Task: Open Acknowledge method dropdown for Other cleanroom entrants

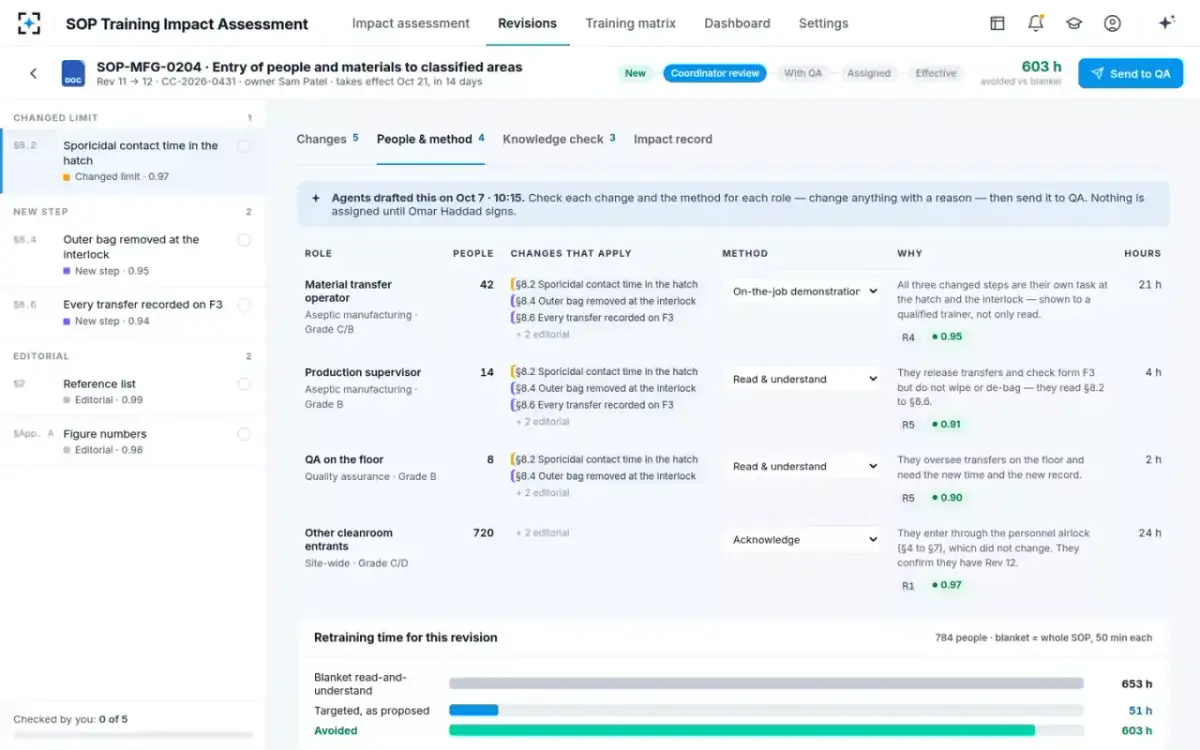Action: click(804, 540)
